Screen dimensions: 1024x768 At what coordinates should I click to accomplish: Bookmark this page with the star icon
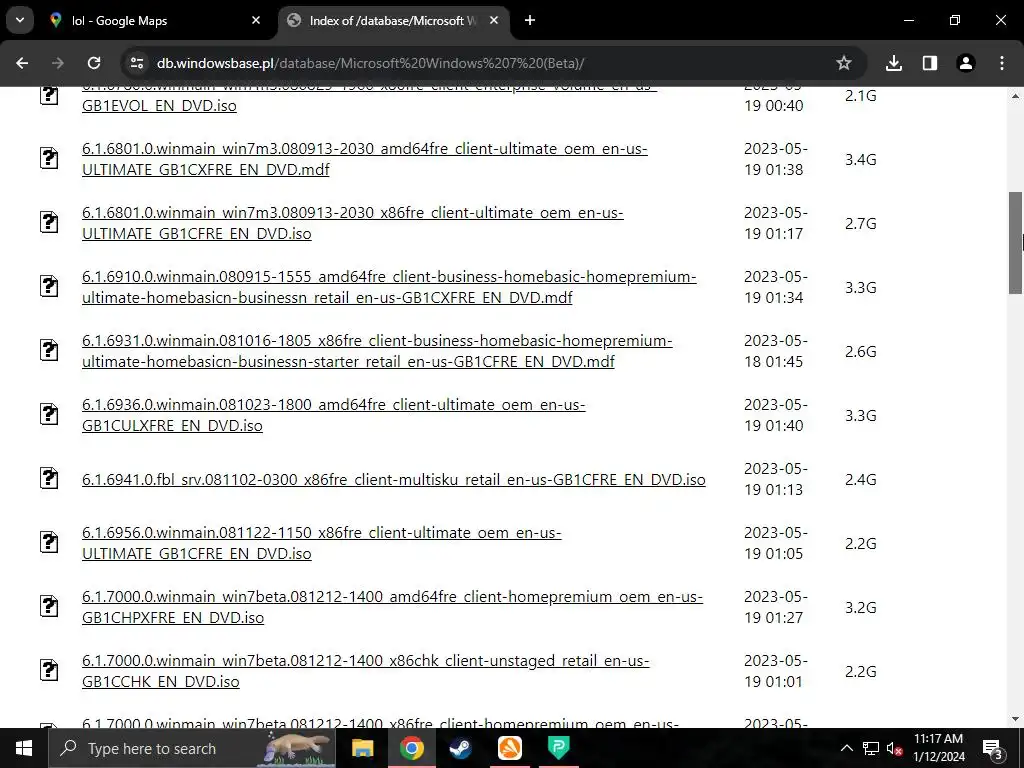pos(844,63)
